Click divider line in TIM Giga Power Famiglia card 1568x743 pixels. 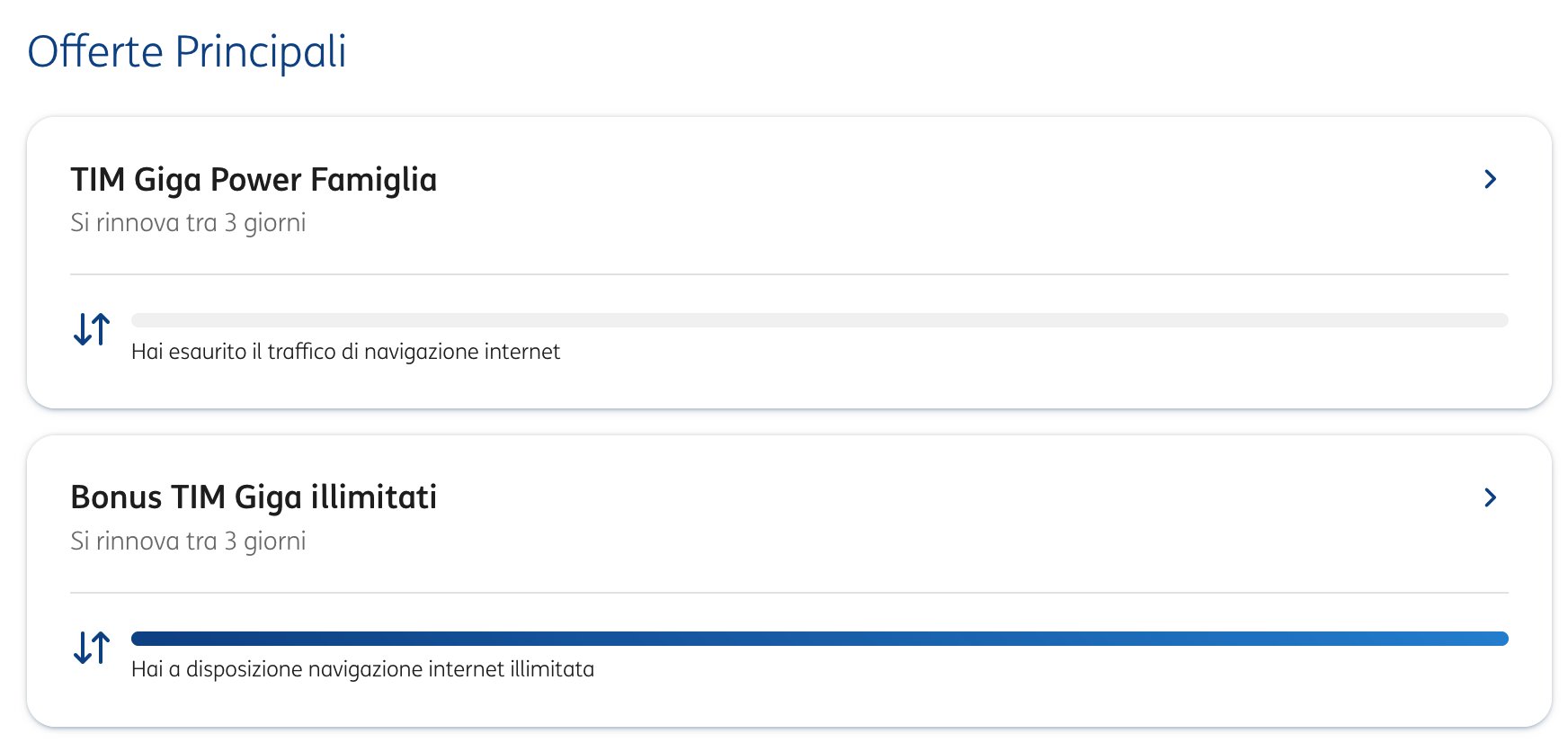point(788,274)
